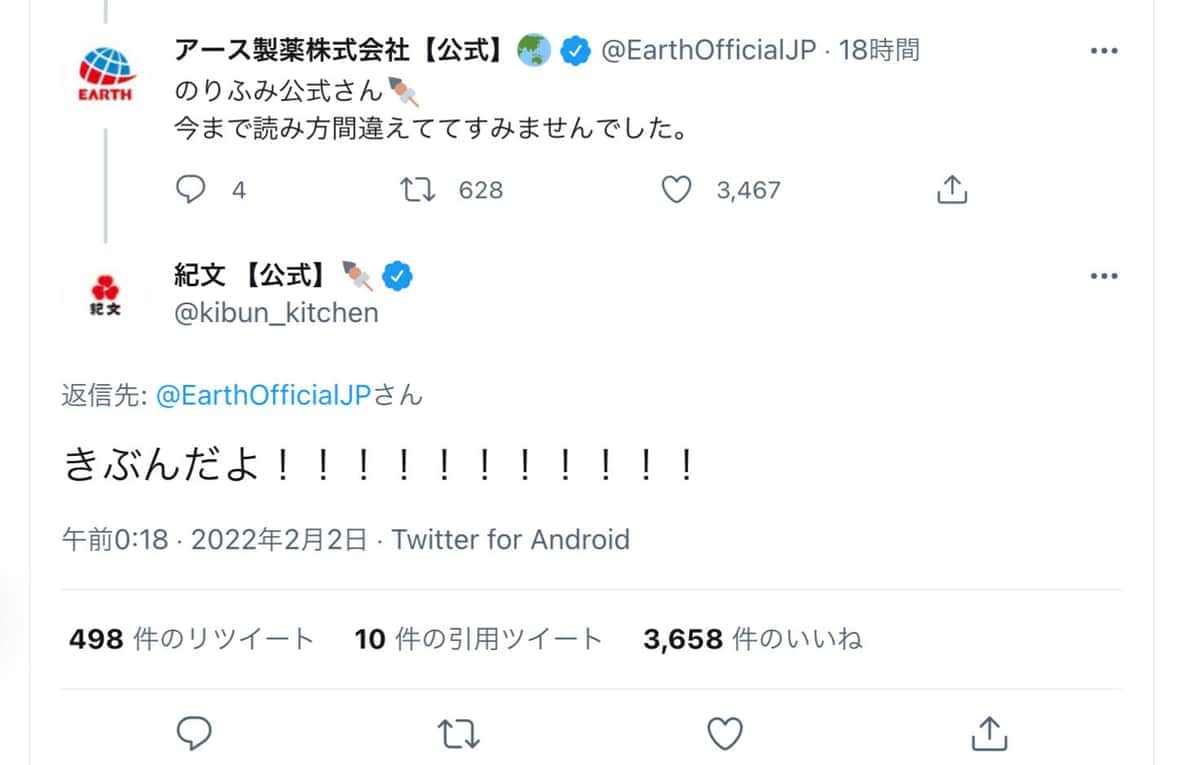Screen dimensions: 1200x765
Task: Click the 紀文 profile avatar
Action: 103,296
